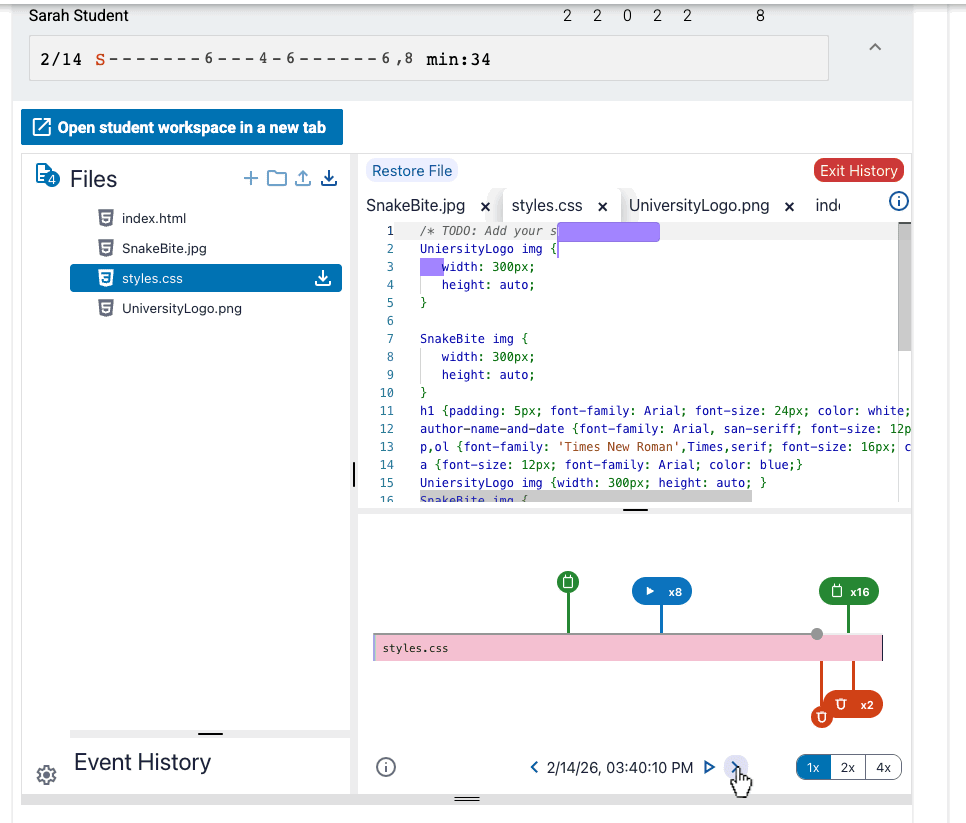966x823 pixels.
Task: Select 4x playback speed
Action: [883, 768]
